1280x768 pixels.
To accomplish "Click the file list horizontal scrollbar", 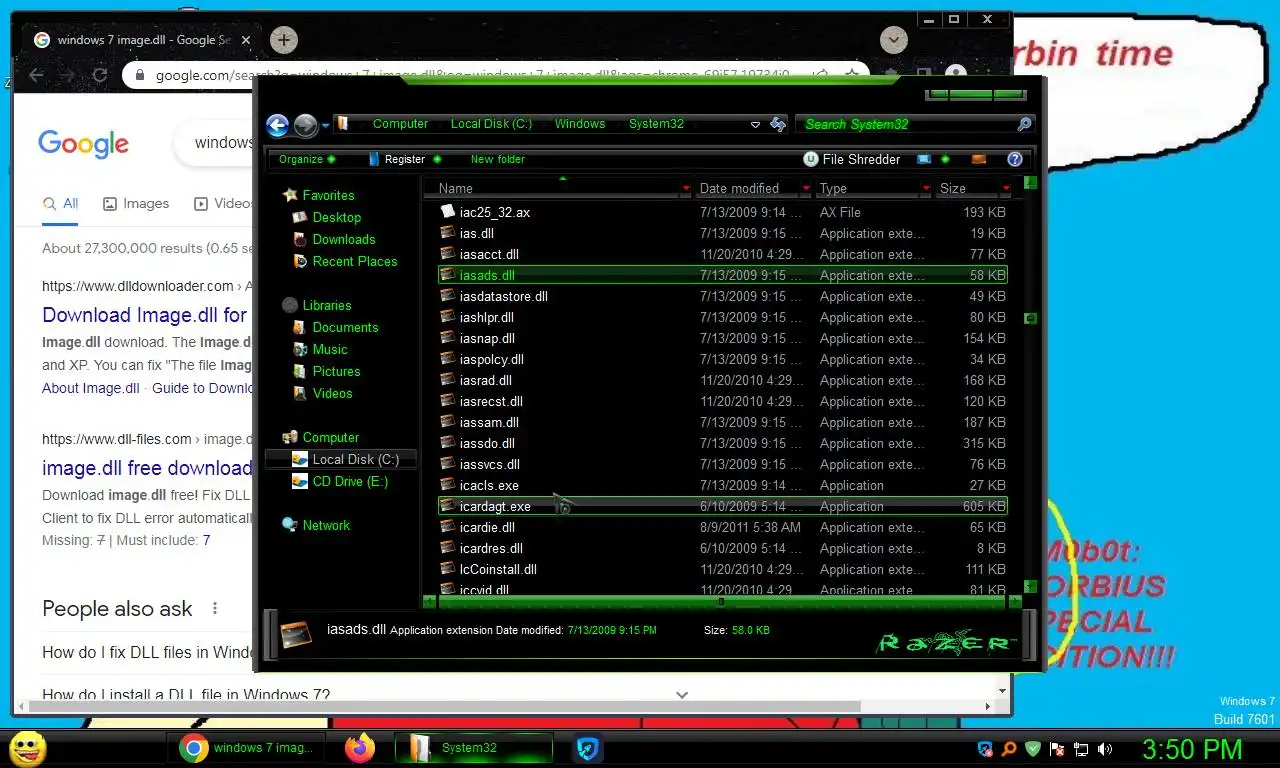I will pyautogui.click(x=722, y=602).
